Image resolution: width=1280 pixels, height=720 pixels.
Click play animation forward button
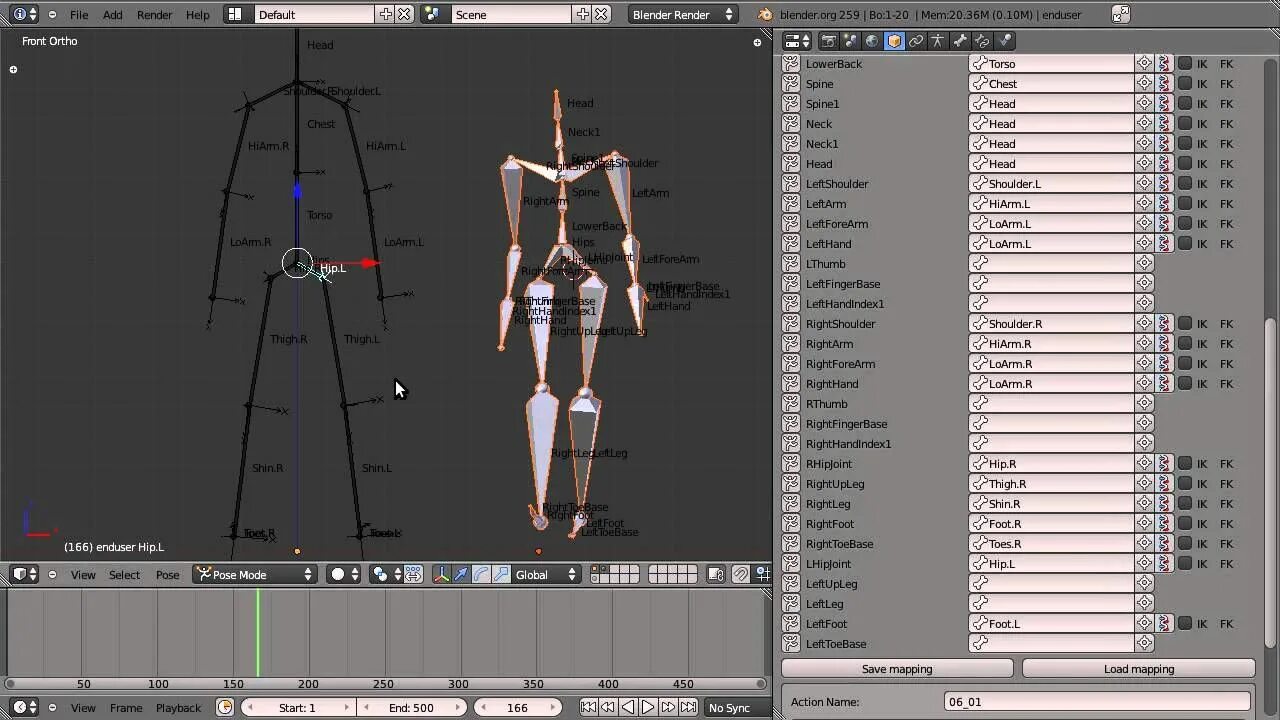point(648,707)
